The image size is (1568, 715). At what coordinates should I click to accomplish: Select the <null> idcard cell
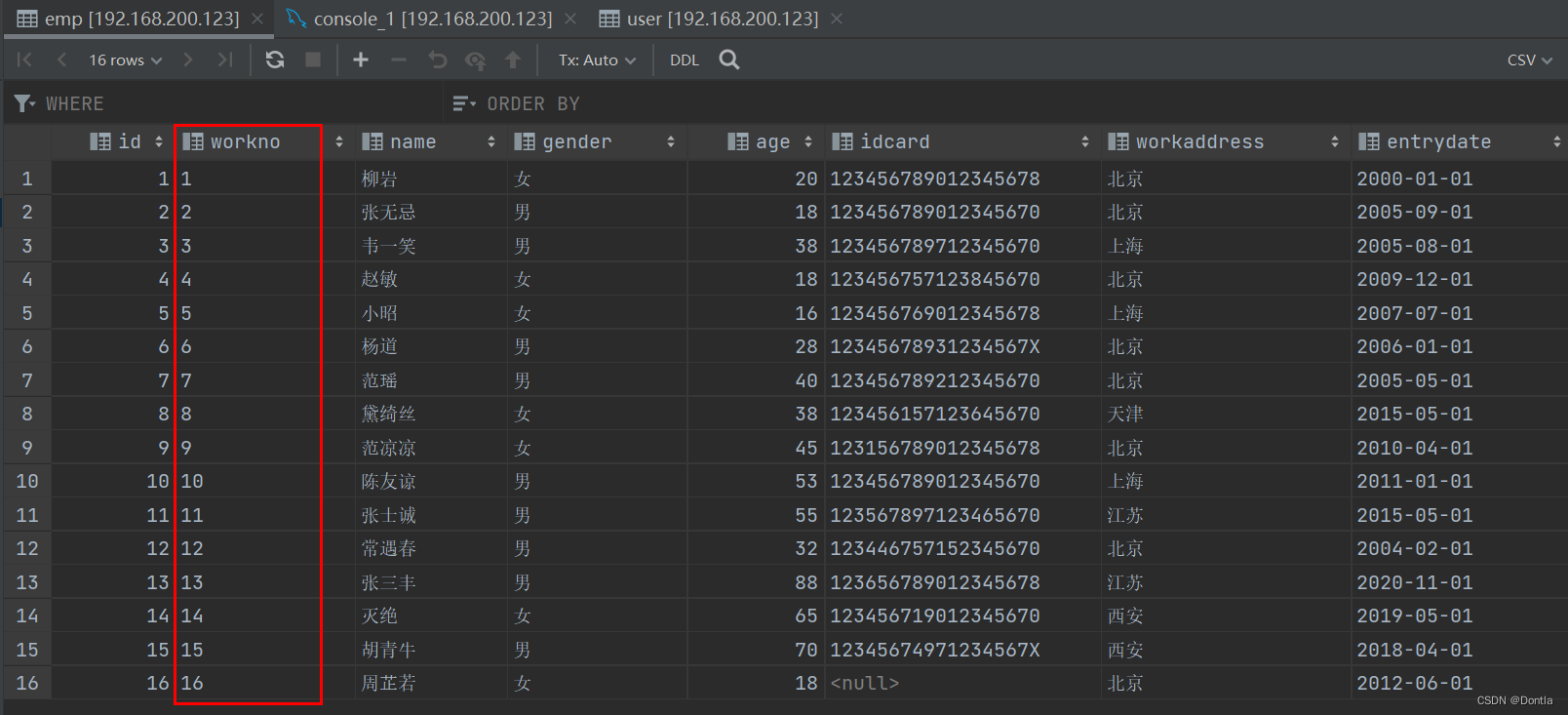962,683
